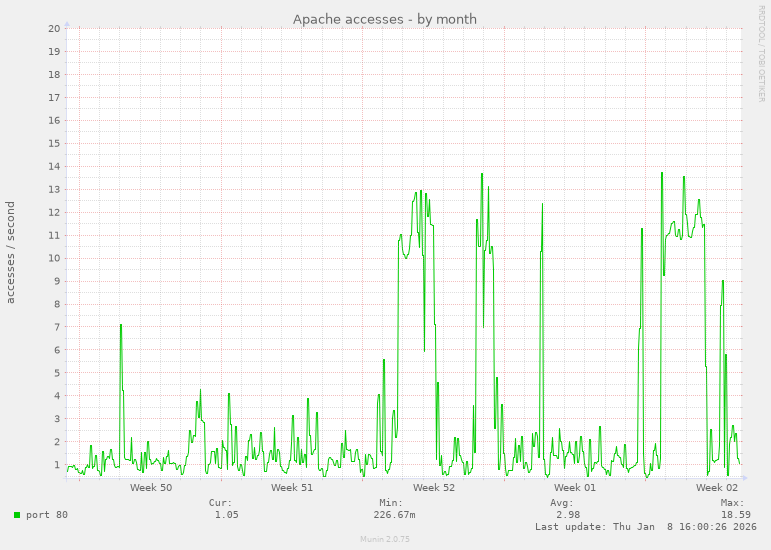Click the 'Last update' timestamp text
This screenshot has width=771, height=550.
pyautogui.click(x=646, y=527)
